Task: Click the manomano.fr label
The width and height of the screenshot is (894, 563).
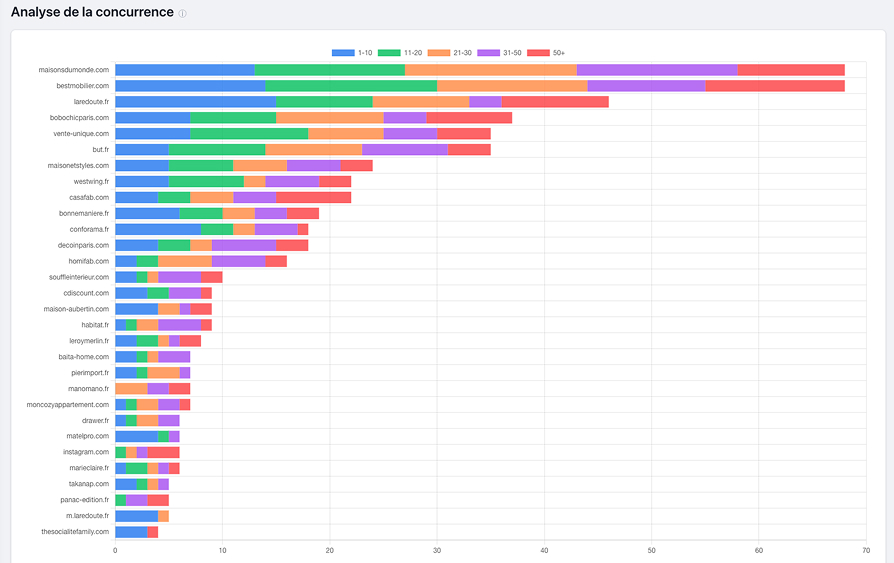Action: (88, 389)
